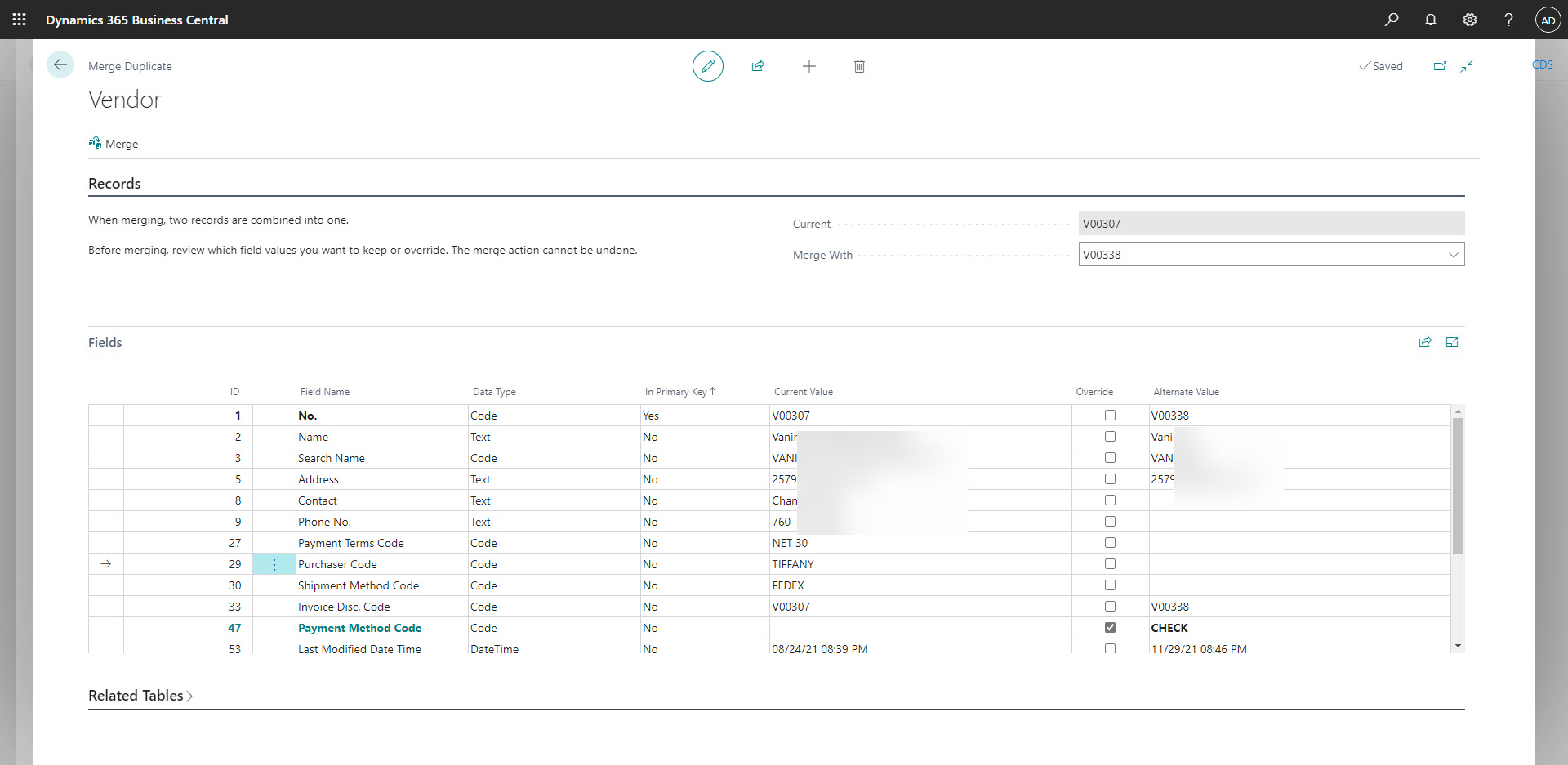Tick Override checkbox for Invoice Disc. Code
The width and height of the screenshot is (1568, 765).
pyautogui.click(x=1110, y=607)
